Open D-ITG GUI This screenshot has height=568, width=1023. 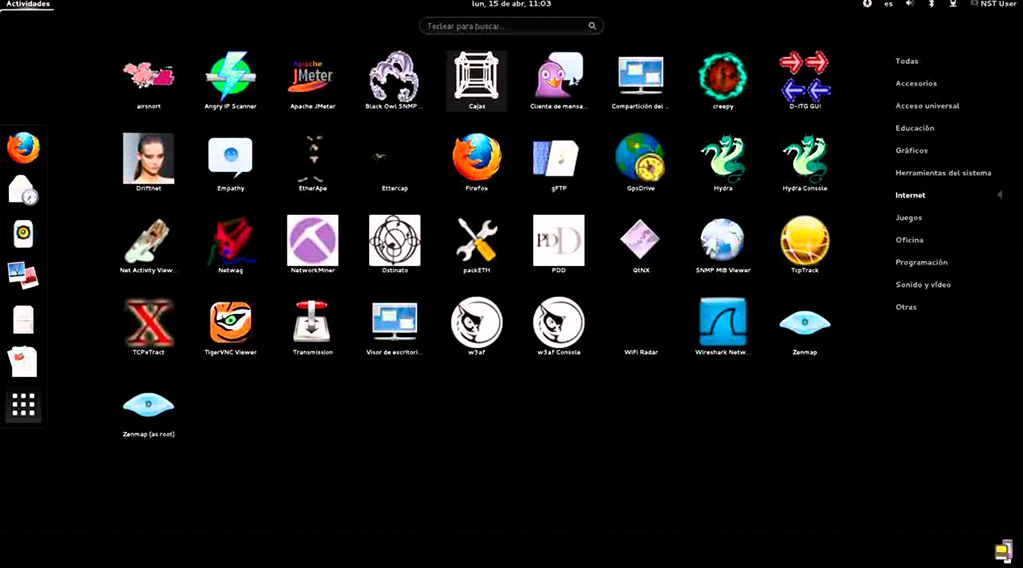coord(804,81)
